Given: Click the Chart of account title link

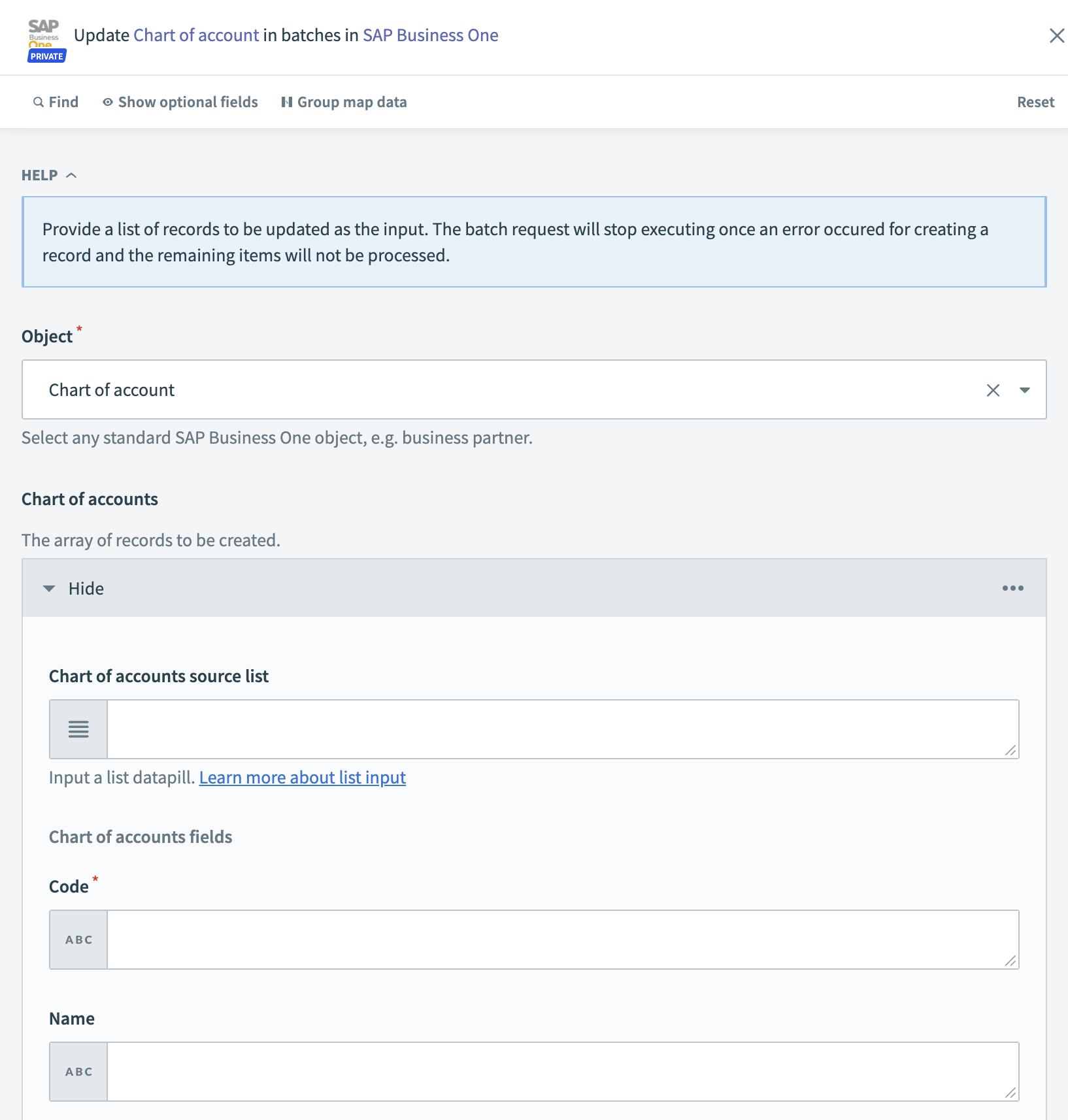Looking at the screenshot, I should (196, 35).
